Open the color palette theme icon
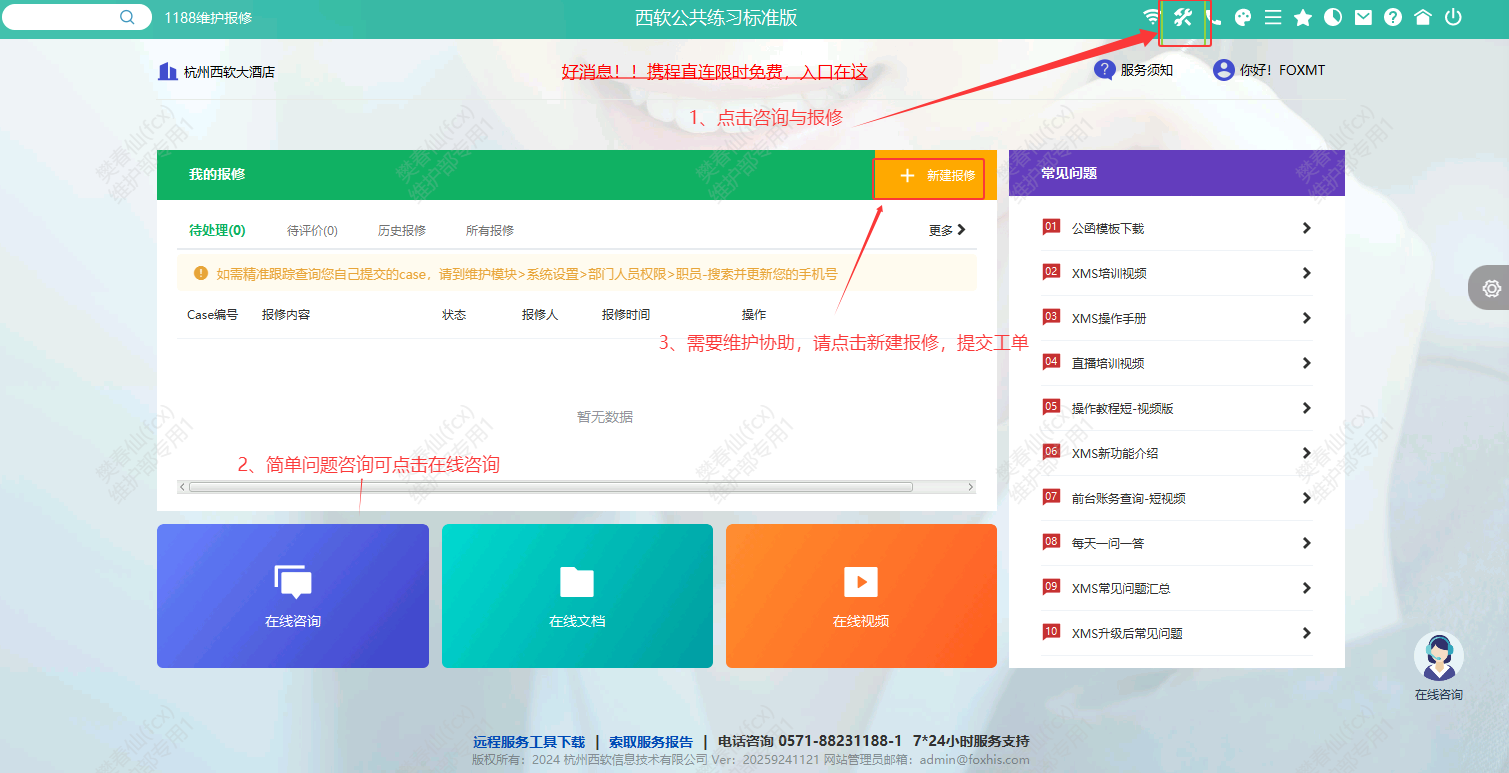 (x=1243, y=17)
